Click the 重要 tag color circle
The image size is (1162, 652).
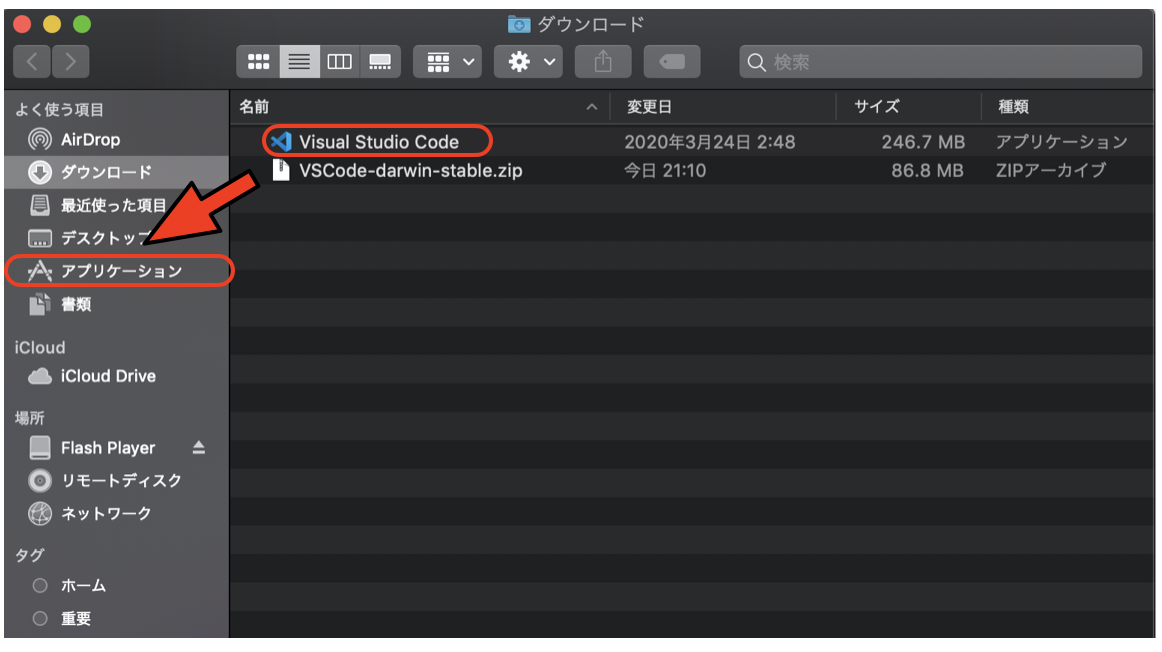click(39, 618)
